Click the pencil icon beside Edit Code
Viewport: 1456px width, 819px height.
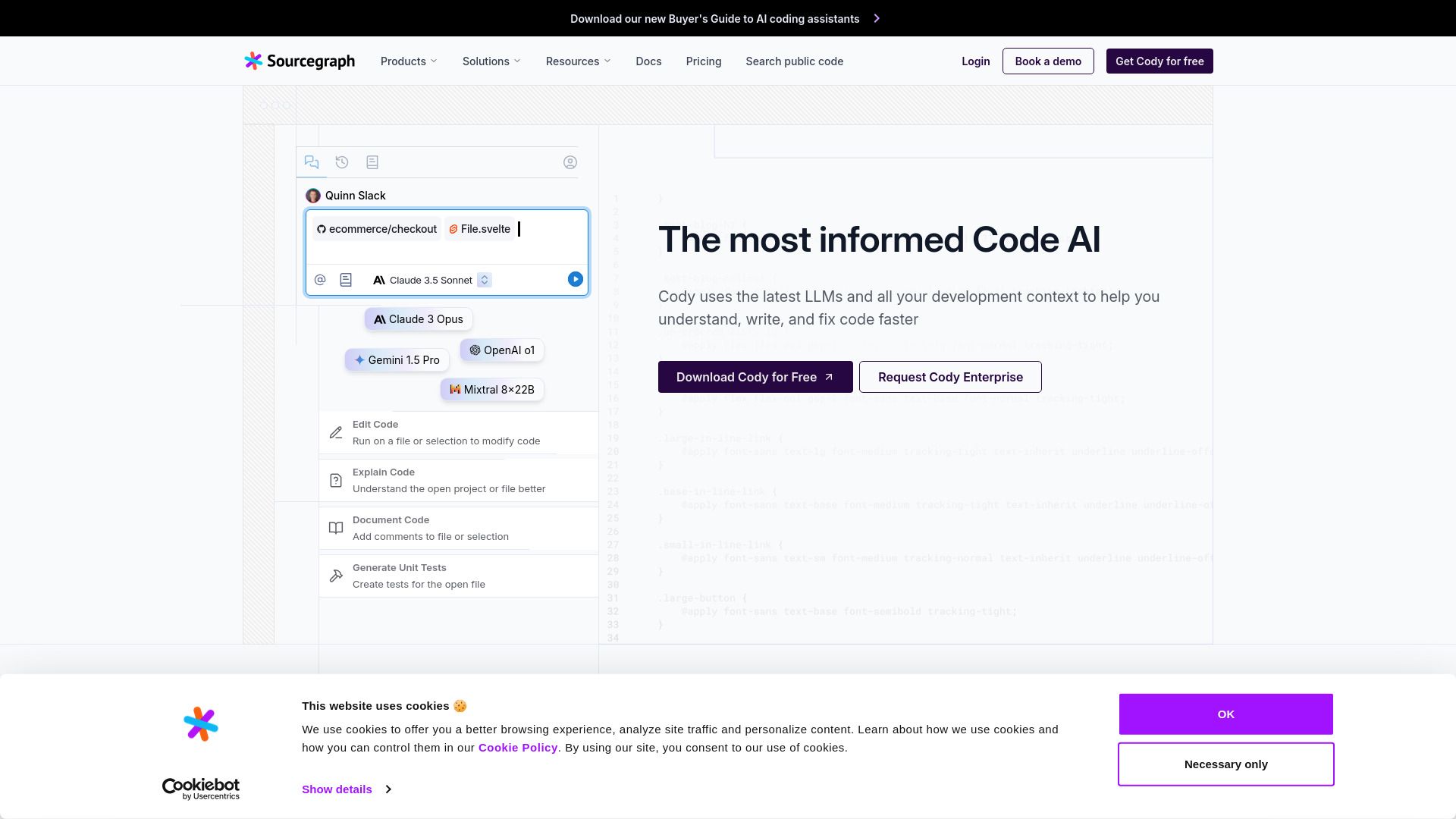tap(336, 432)
